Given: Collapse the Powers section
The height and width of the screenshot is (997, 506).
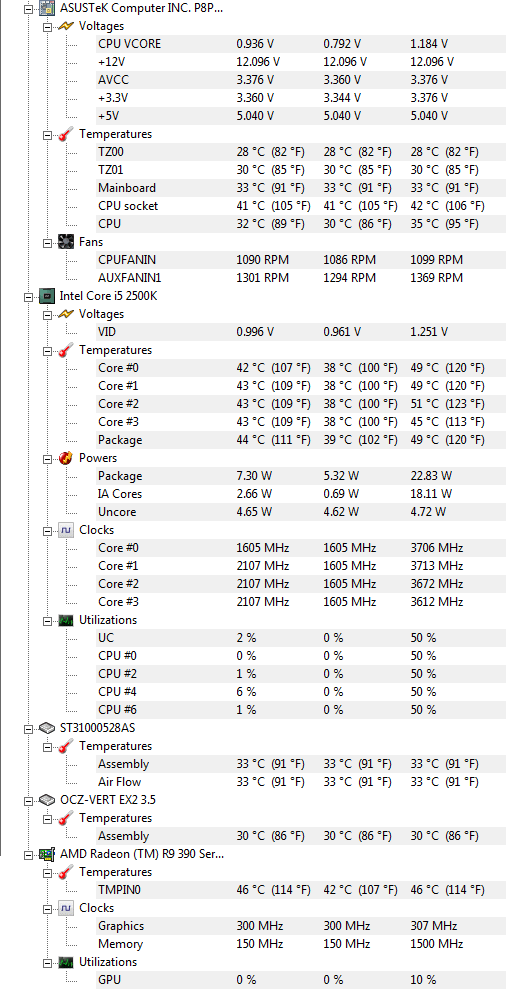Looking at the screenshot, I should tap(48, 458).
